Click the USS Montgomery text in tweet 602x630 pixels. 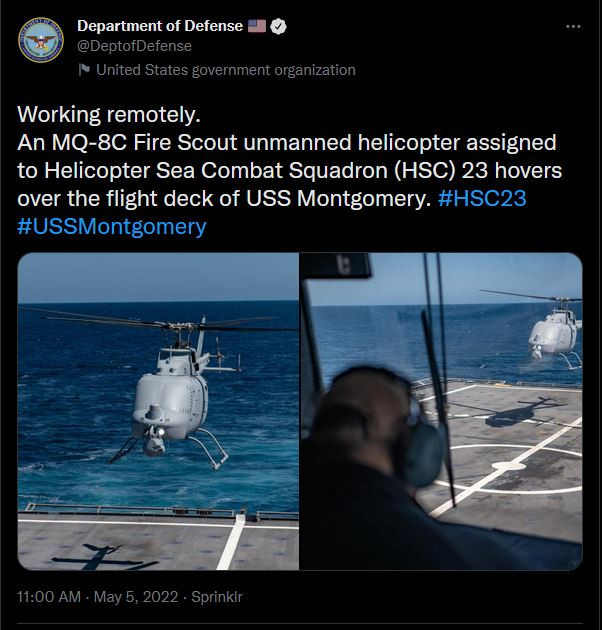338,198
